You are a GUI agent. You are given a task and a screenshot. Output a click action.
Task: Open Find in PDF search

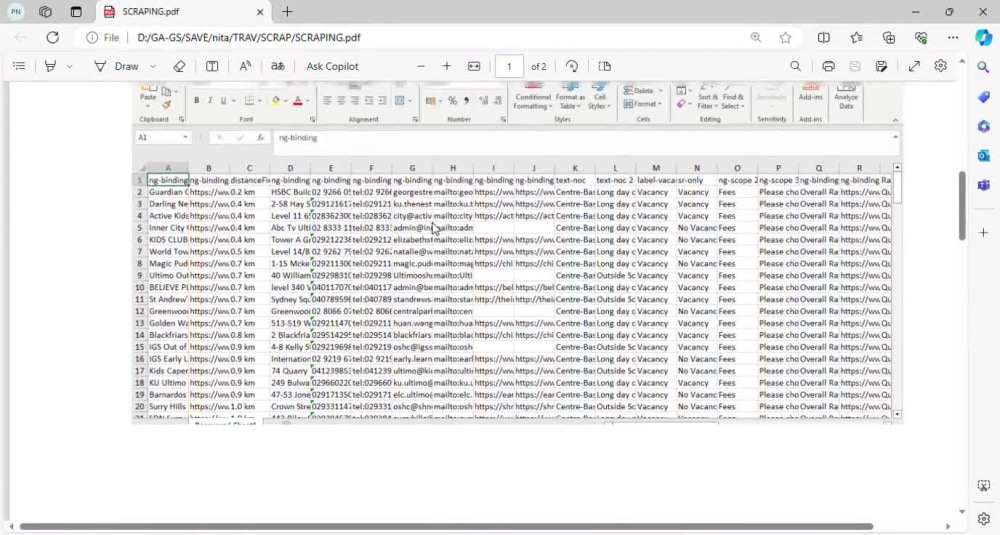coord(796,66)
